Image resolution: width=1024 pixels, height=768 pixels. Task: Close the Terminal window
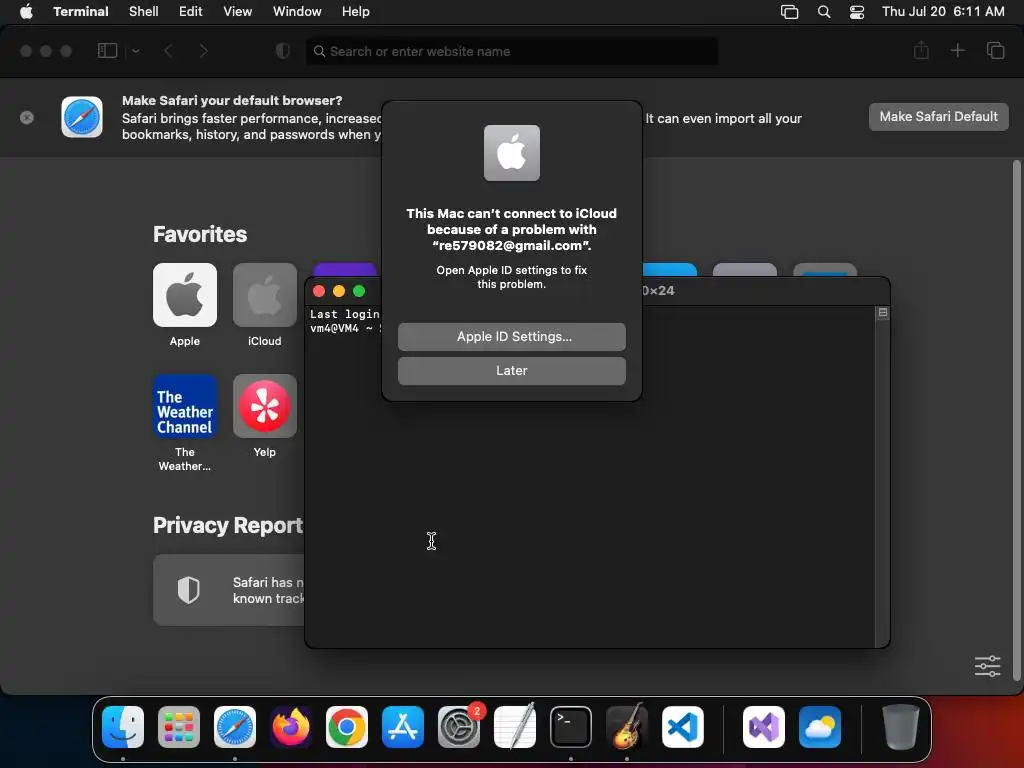click(319, 291)
